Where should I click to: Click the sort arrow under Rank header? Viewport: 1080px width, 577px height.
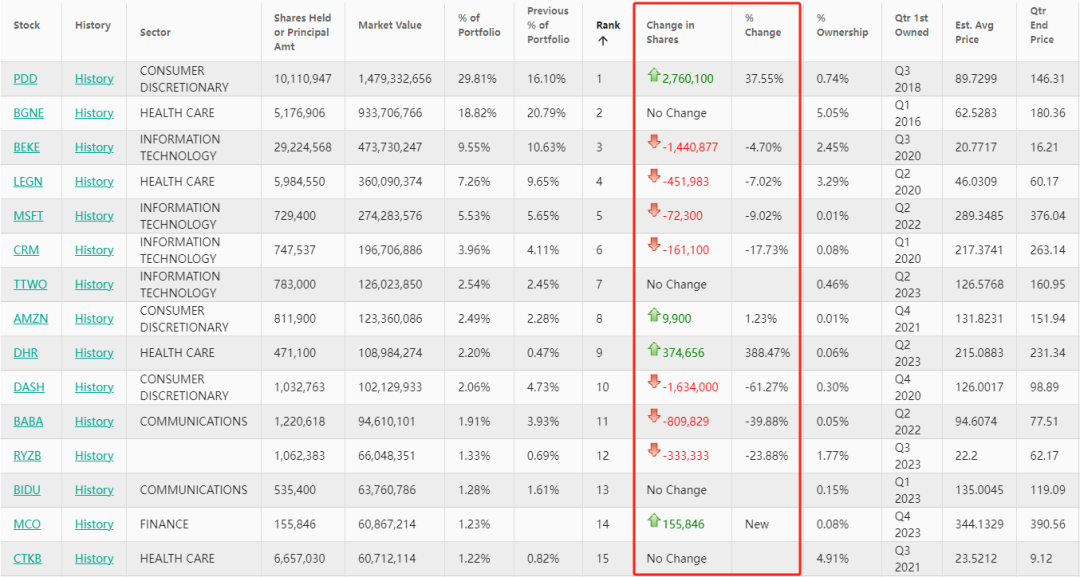(x=603, y=41)
